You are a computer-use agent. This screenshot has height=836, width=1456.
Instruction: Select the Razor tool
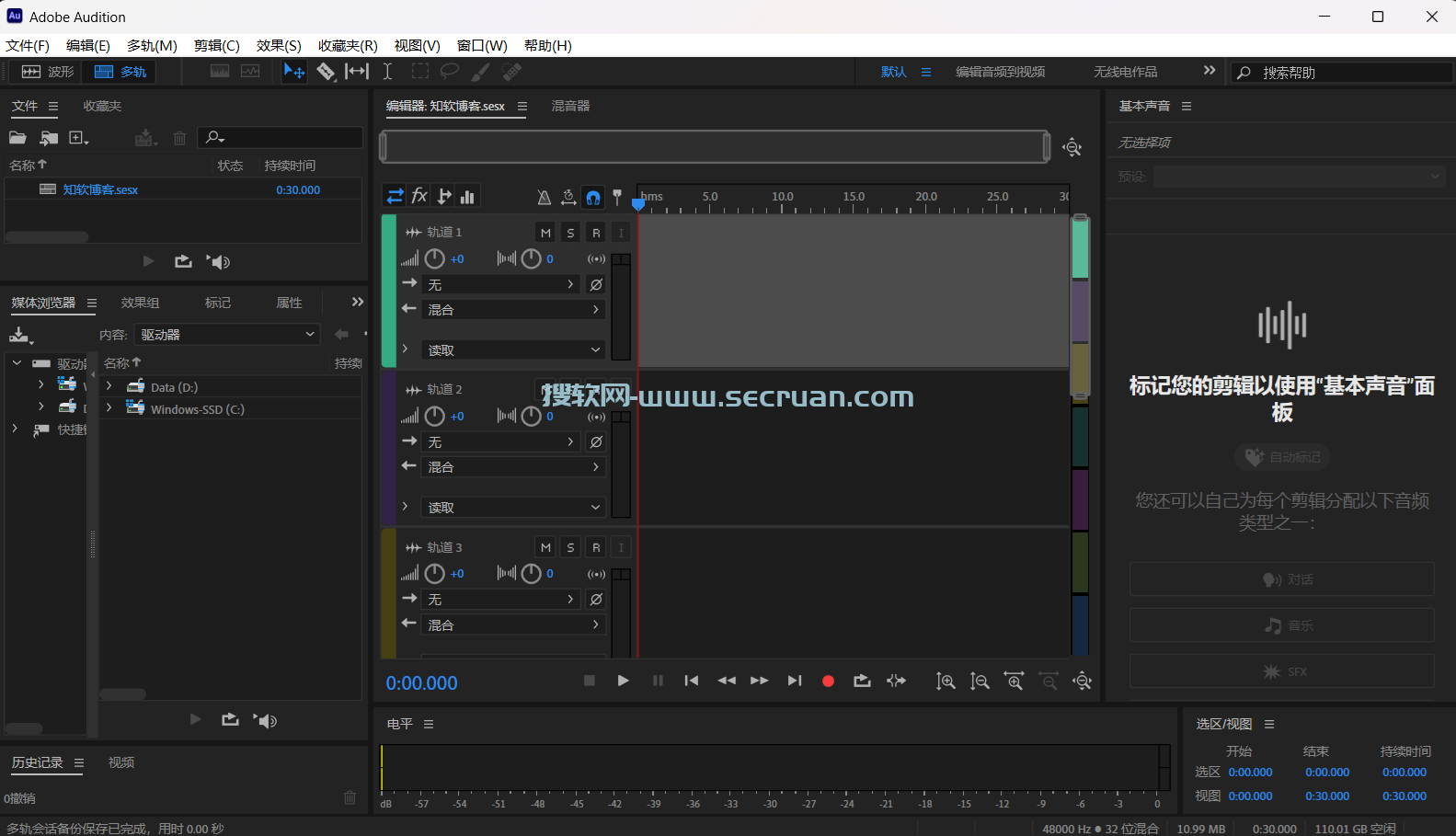point(326,72)
